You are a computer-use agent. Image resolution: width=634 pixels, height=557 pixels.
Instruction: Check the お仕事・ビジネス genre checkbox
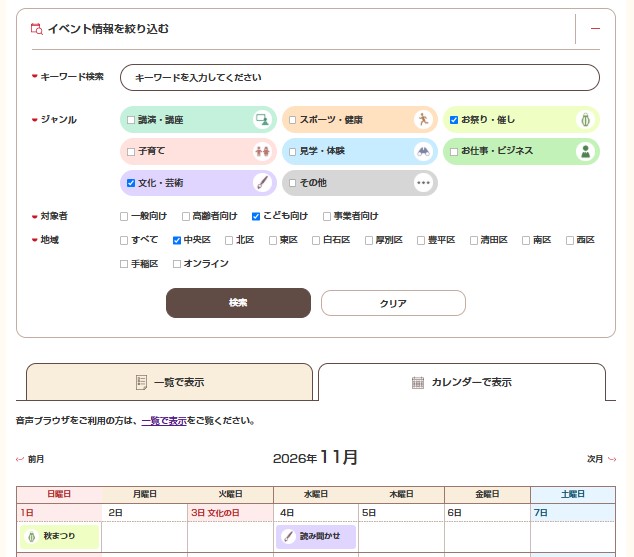pyautogui.click(x=454, y=152)
